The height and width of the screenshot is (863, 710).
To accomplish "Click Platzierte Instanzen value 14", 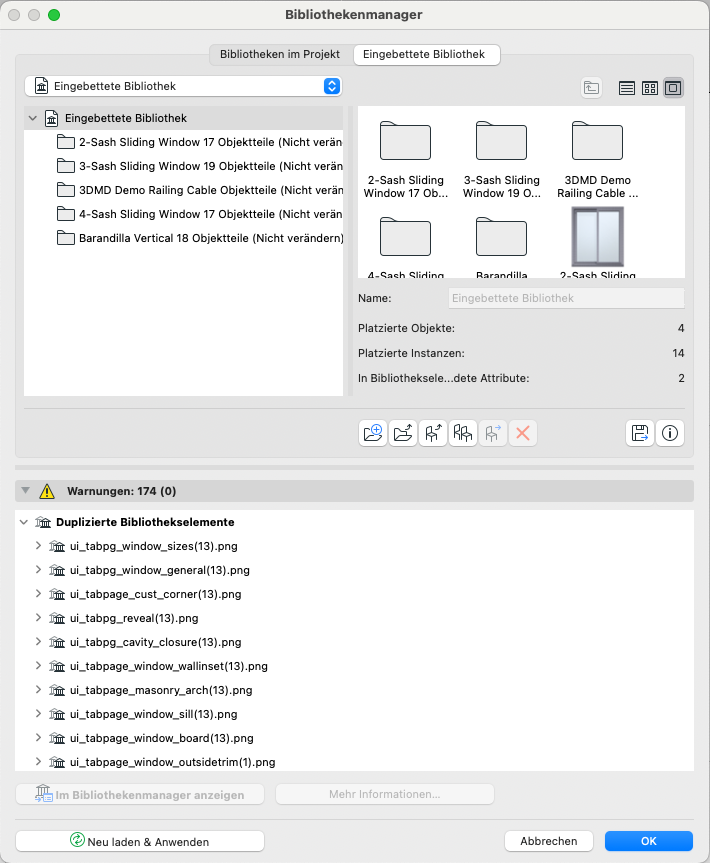I will click(x=678, y=353).
